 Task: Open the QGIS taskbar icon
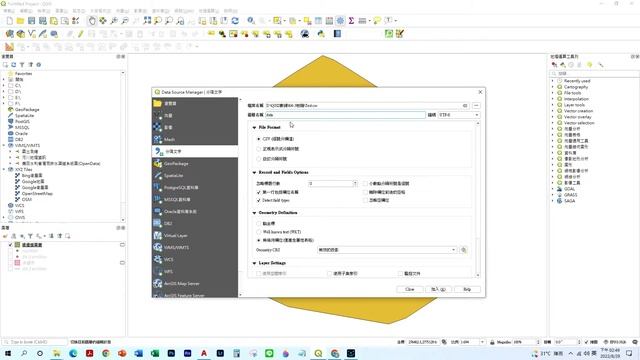(x=318, y=353)
